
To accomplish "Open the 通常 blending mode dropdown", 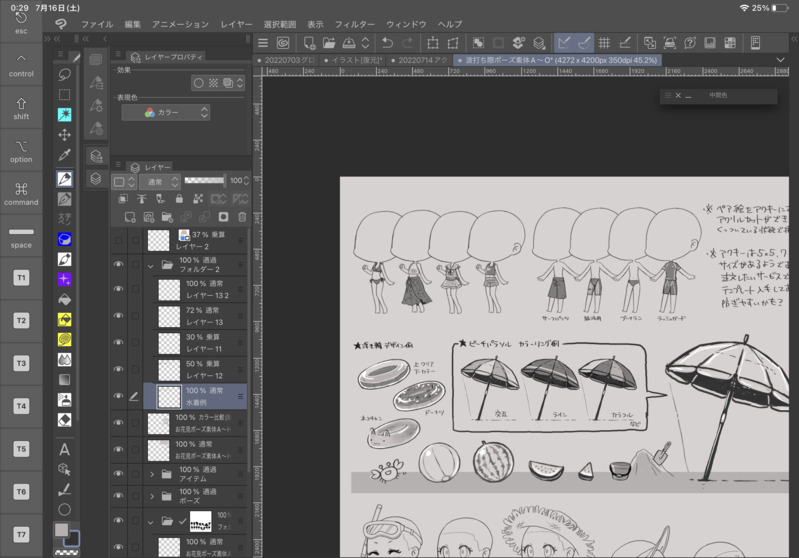I will point(161,182).
